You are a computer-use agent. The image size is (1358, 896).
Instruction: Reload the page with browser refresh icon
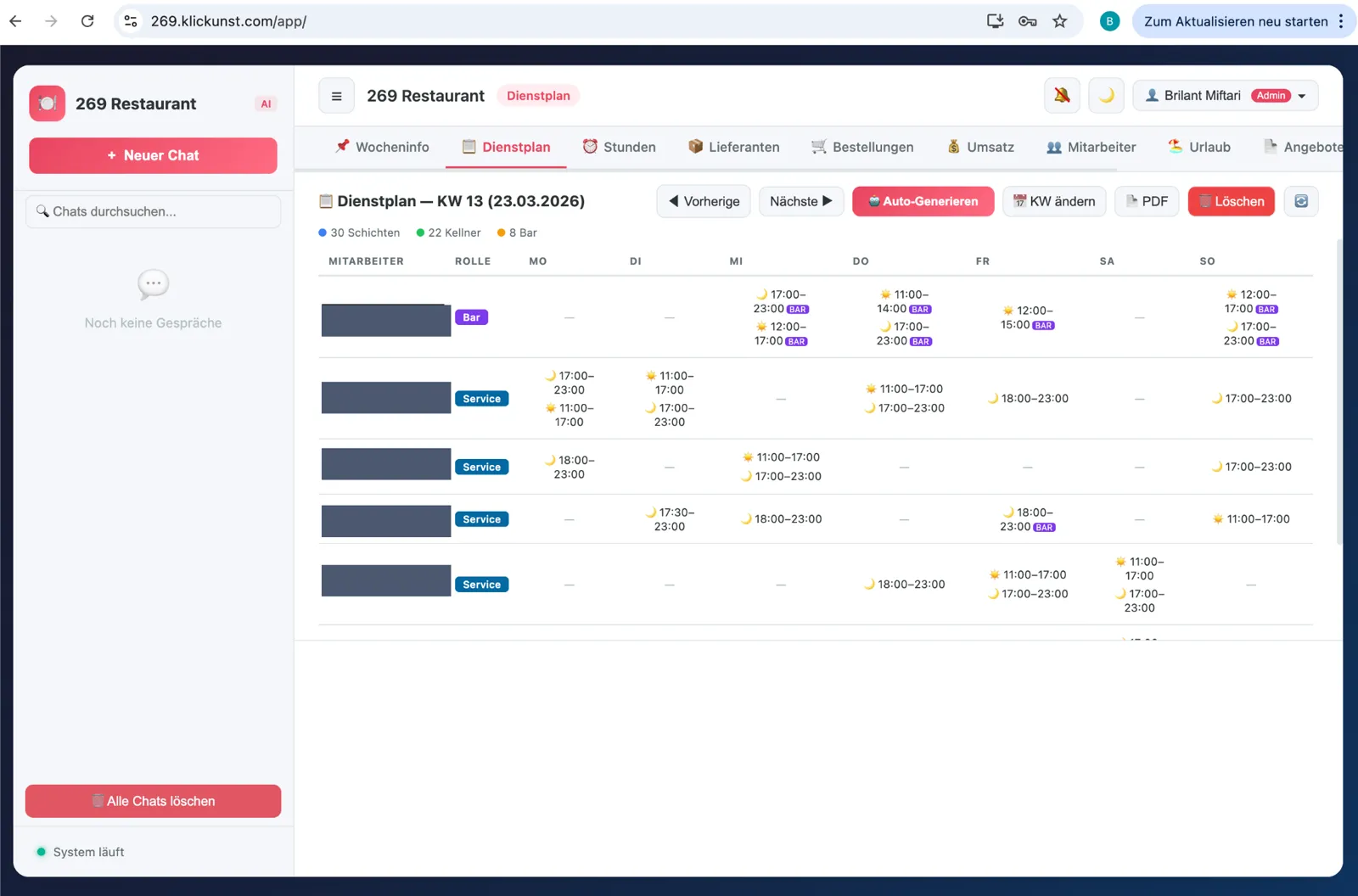[x=87, y=21]
